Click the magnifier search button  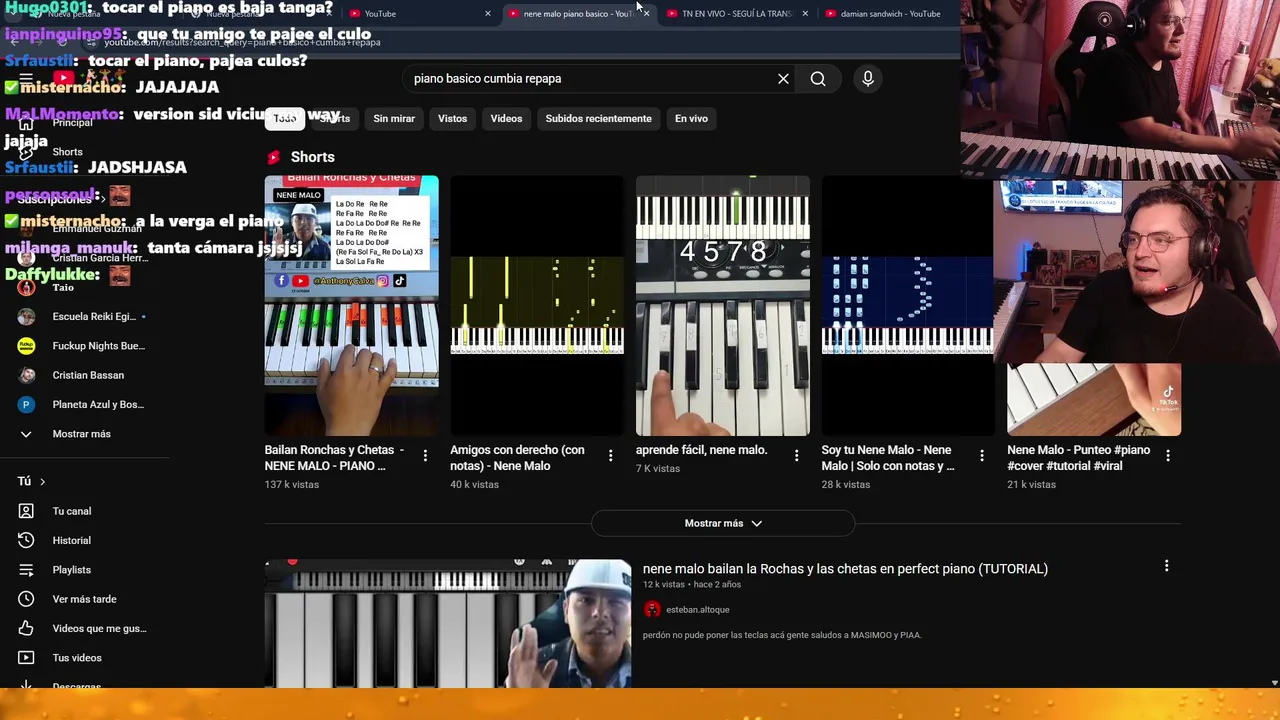tap(818, 79)
